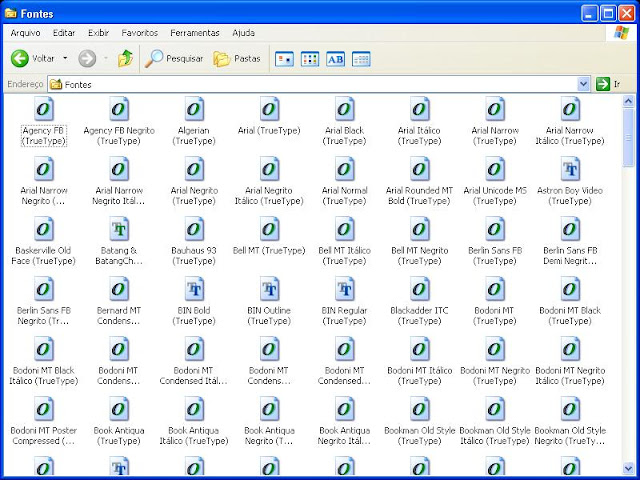
Task: Select Berlin Sans FB font icon
Action: [x=495, y=229]
